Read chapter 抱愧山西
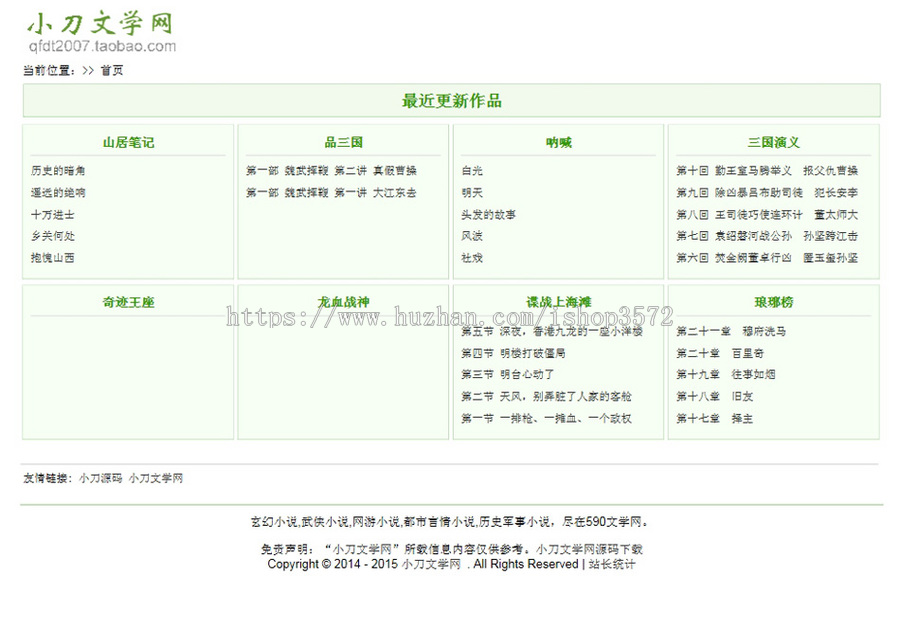Image resolution: width=900 pixels, height=629 pixels. point(53,258)
